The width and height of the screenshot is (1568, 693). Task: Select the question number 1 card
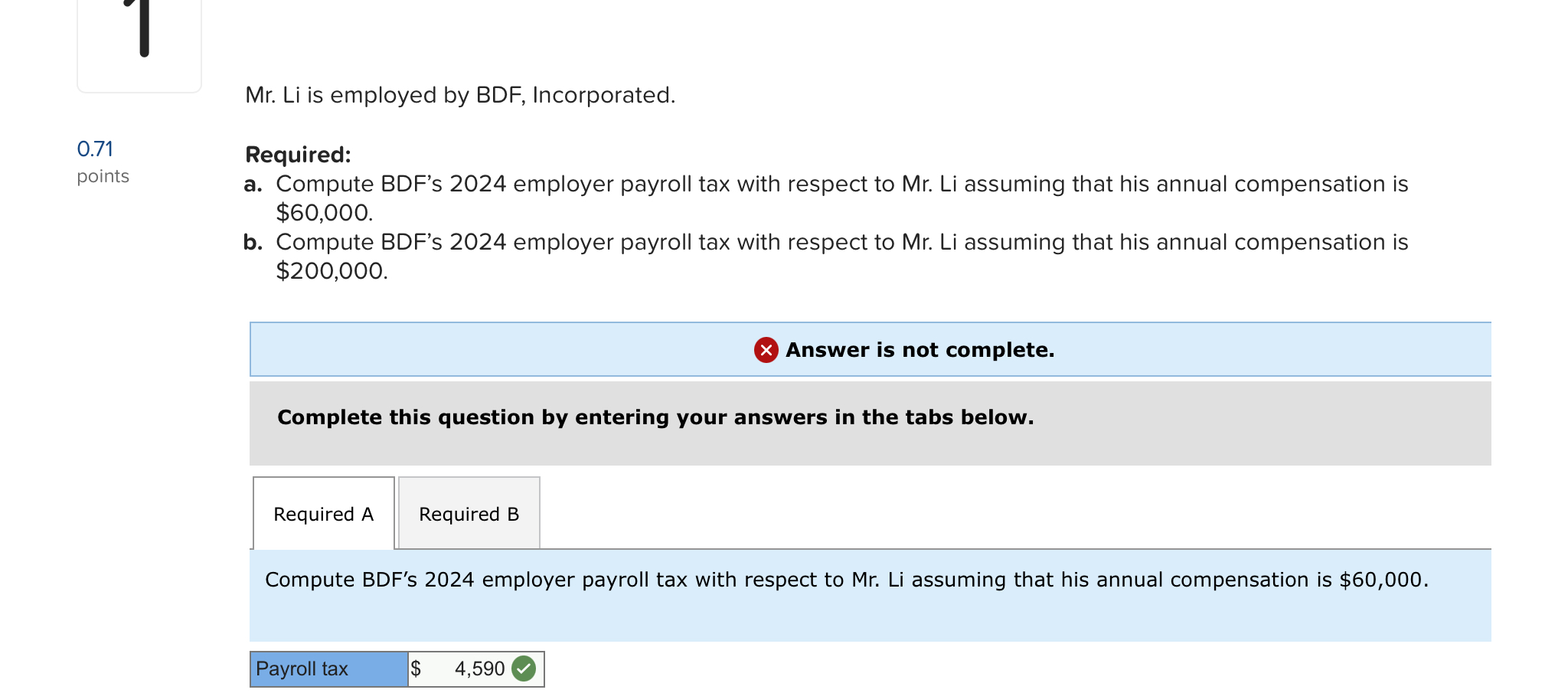coord(139,42)
